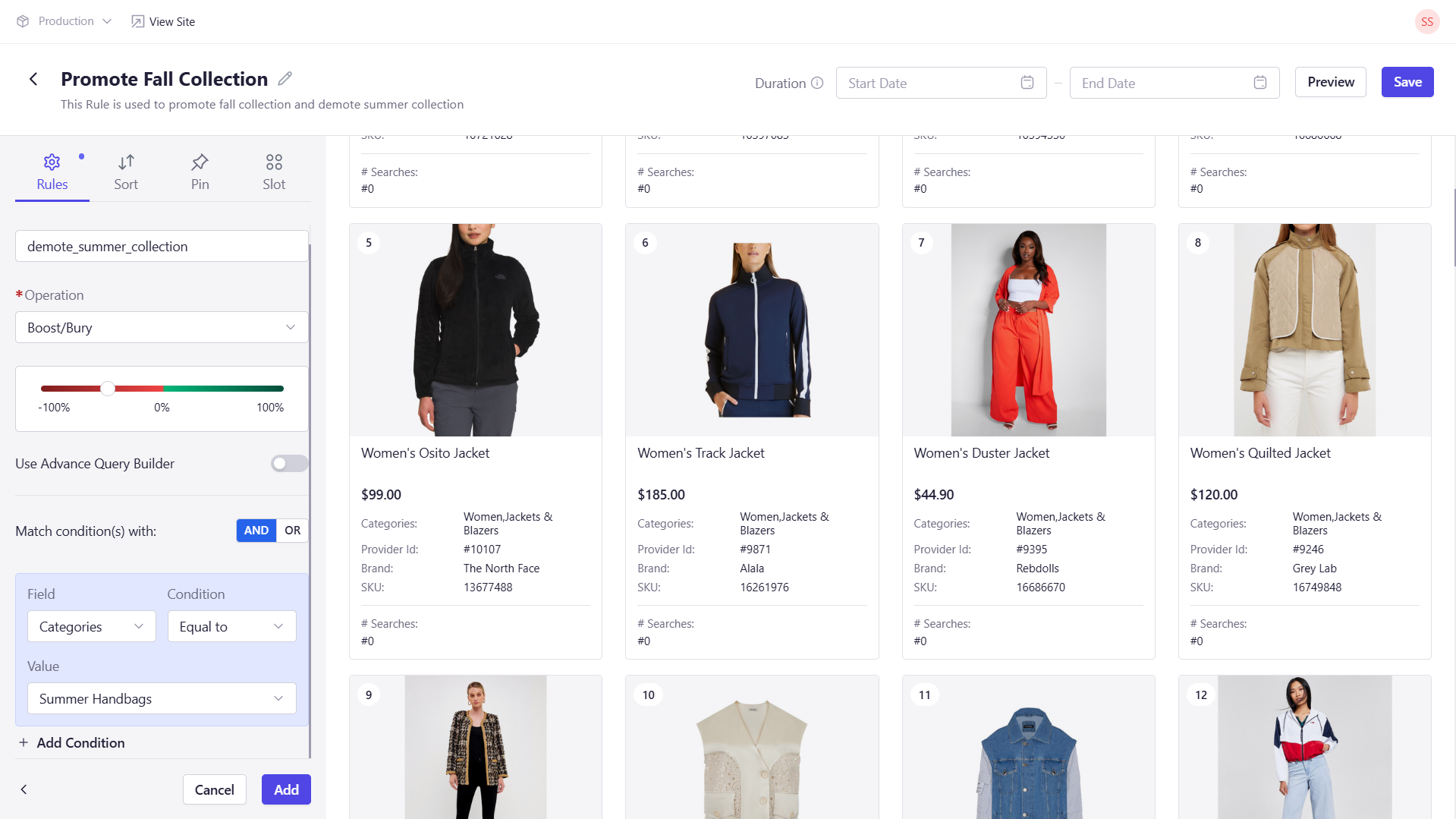Image resolution: width=1456 pixels, height=819 pixels.
Task: Open the Summer Handbags value dropdown
Action: [162, 698]
